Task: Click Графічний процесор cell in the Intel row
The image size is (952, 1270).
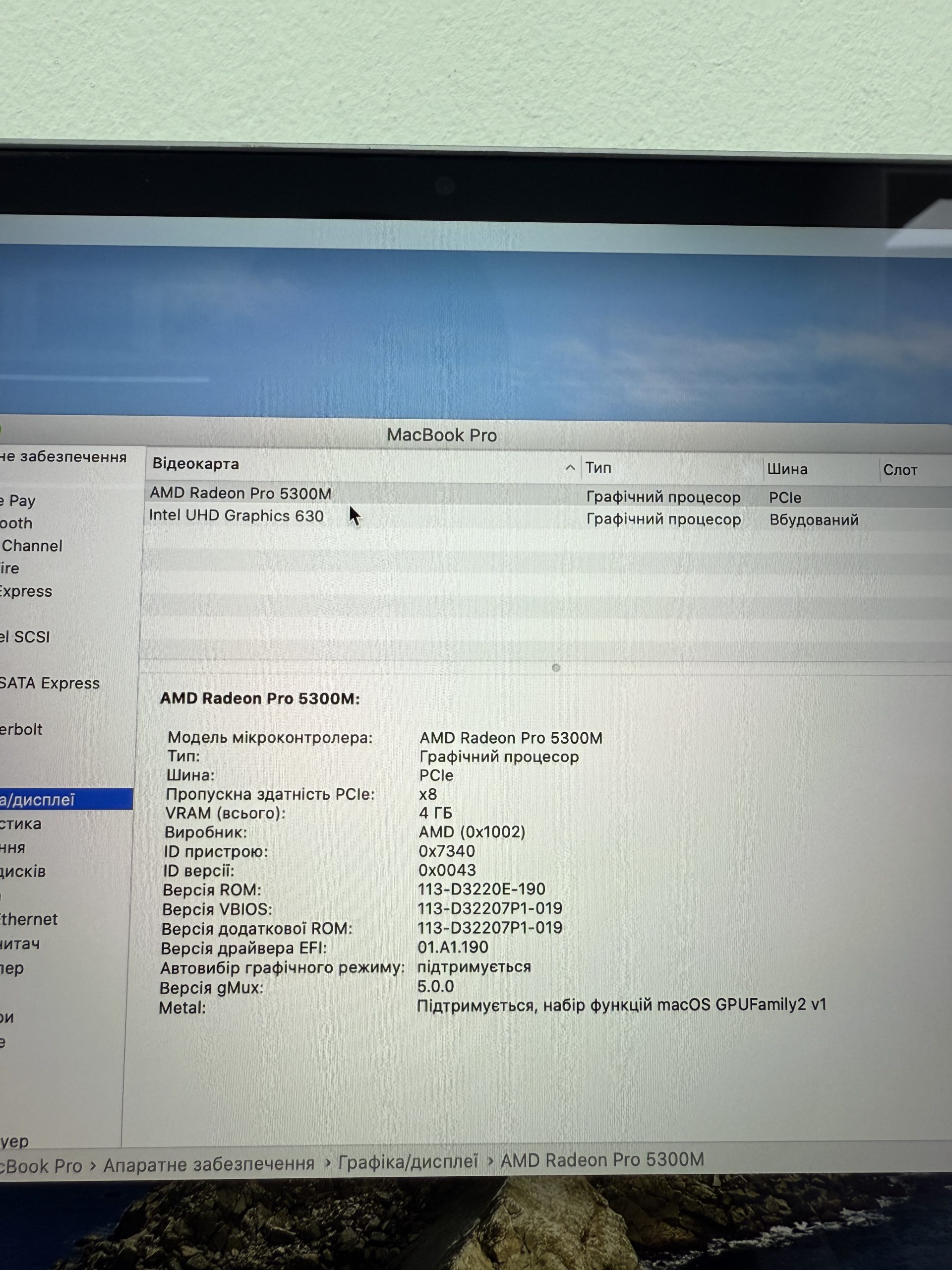Action: click(663, 519)
